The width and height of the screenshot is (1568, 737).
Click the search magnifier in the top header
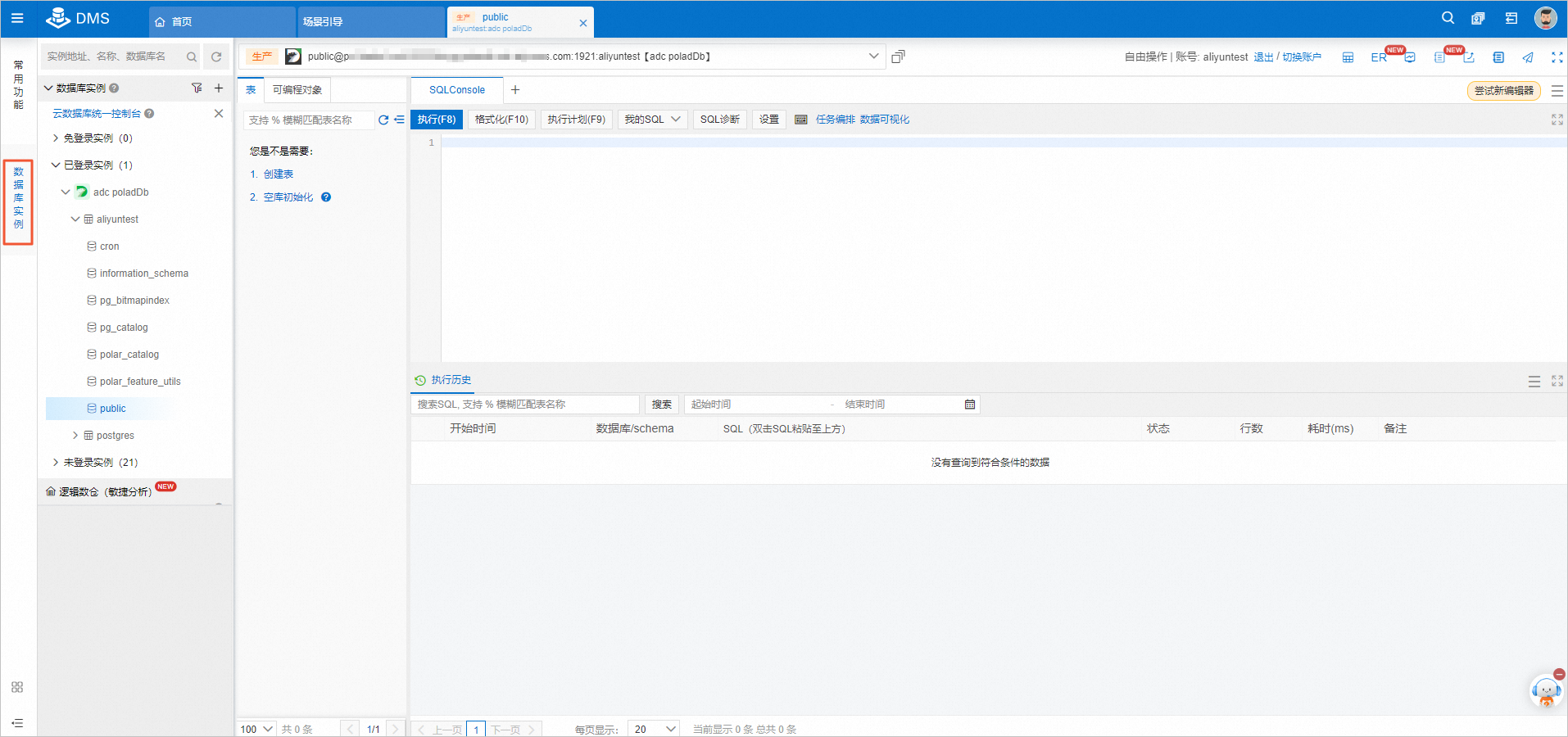point(1448,18)
